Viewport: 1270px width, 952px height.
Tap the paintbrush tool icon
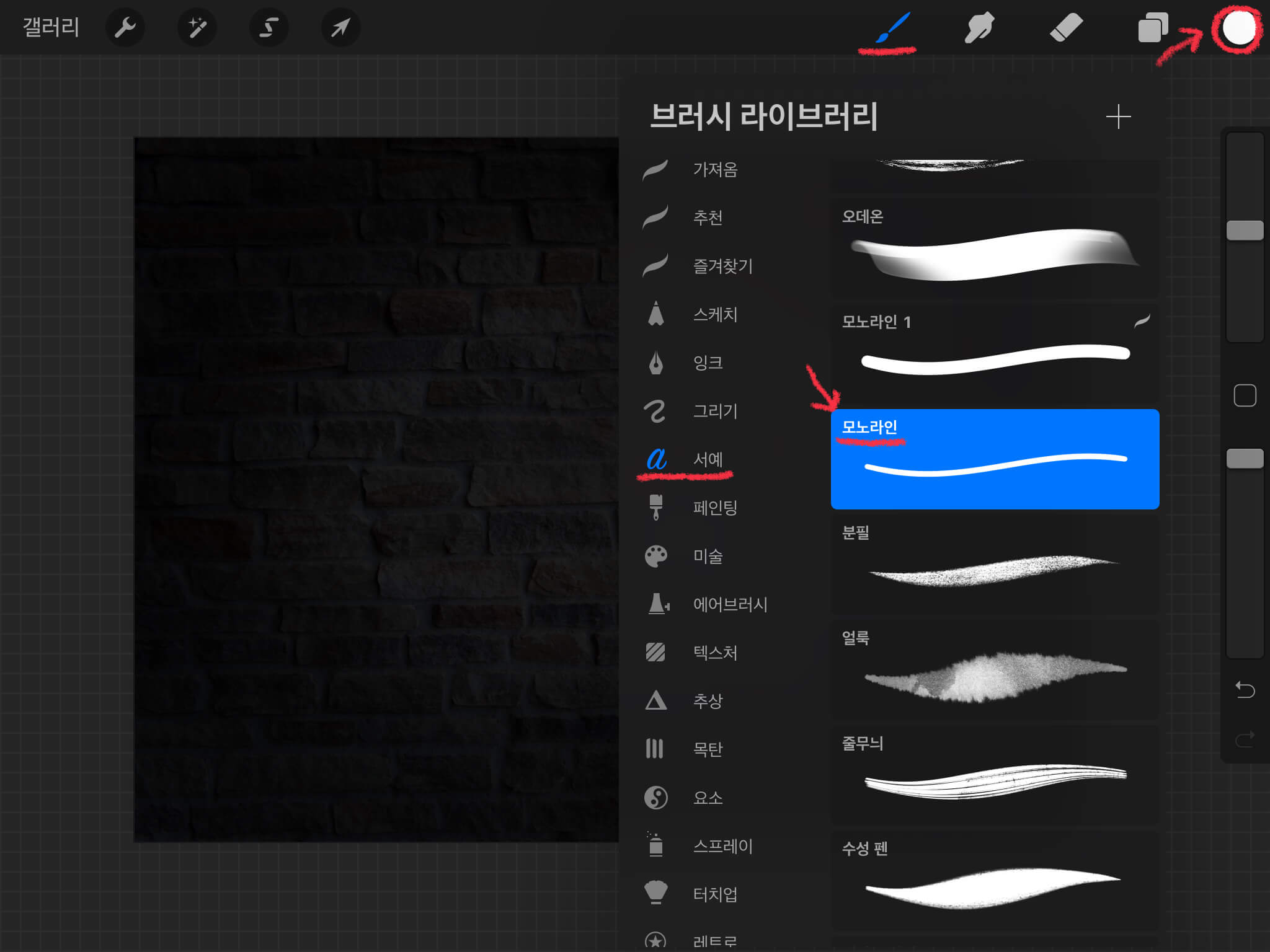[893, 27]
